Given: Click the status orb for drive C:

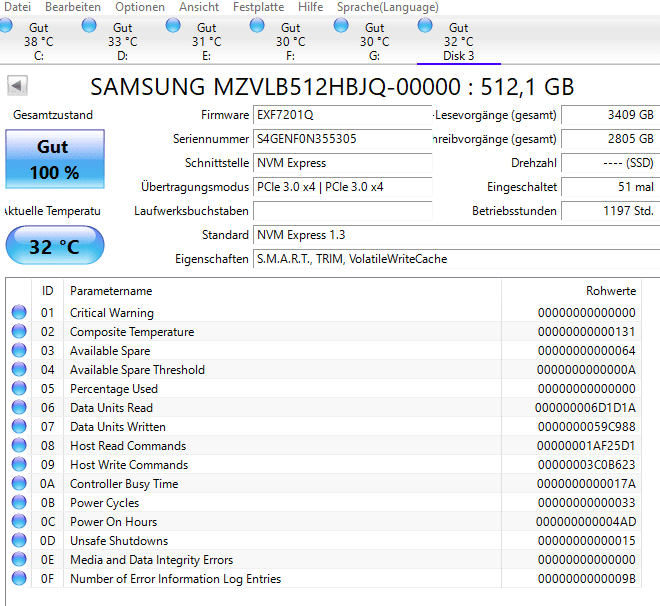Looking at the screenshot, I should (5, 25).
